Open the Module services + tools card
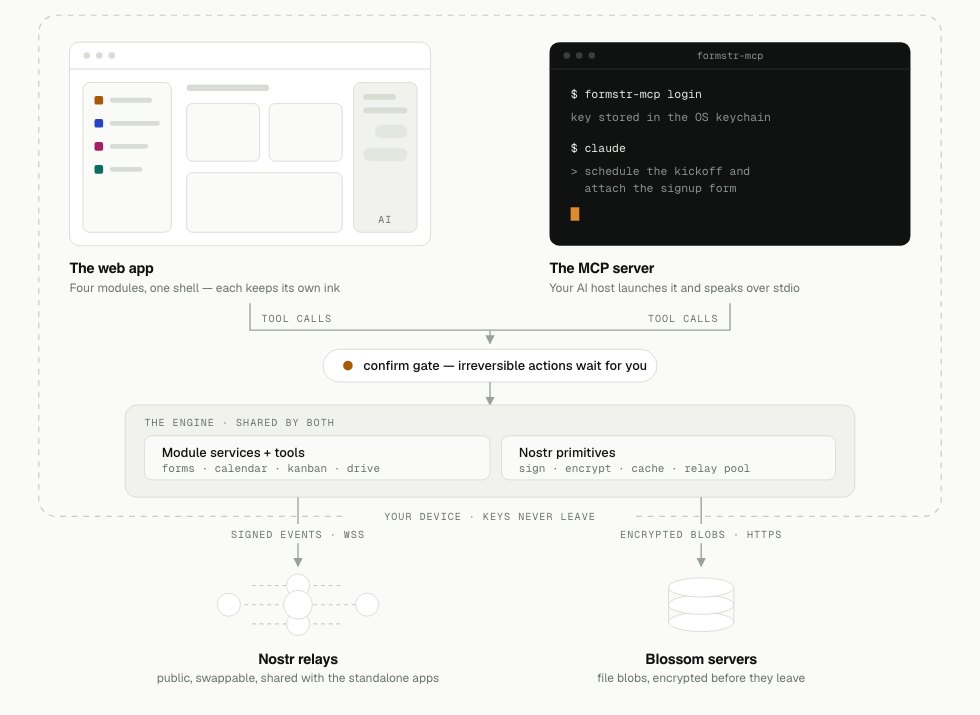This screenshot has width=980, height=715. (317, 458)
